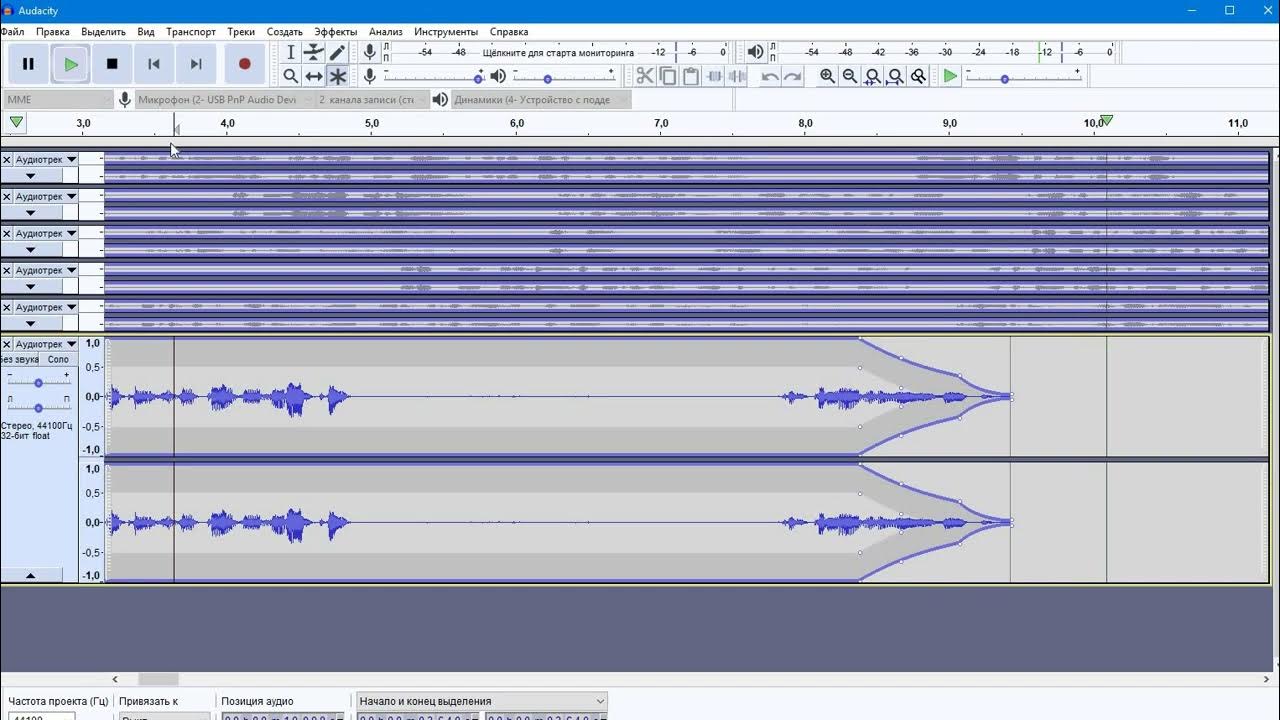Image resolution: width=1280 pixels, height=720 pixels.
Task: Open the topmost track's Аудиотрек menu
Action: pos(46,159)
